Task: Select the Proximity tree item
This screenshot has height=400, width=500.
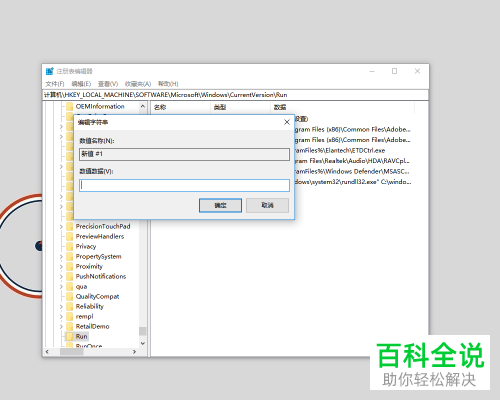Action: tap(89, 266)
